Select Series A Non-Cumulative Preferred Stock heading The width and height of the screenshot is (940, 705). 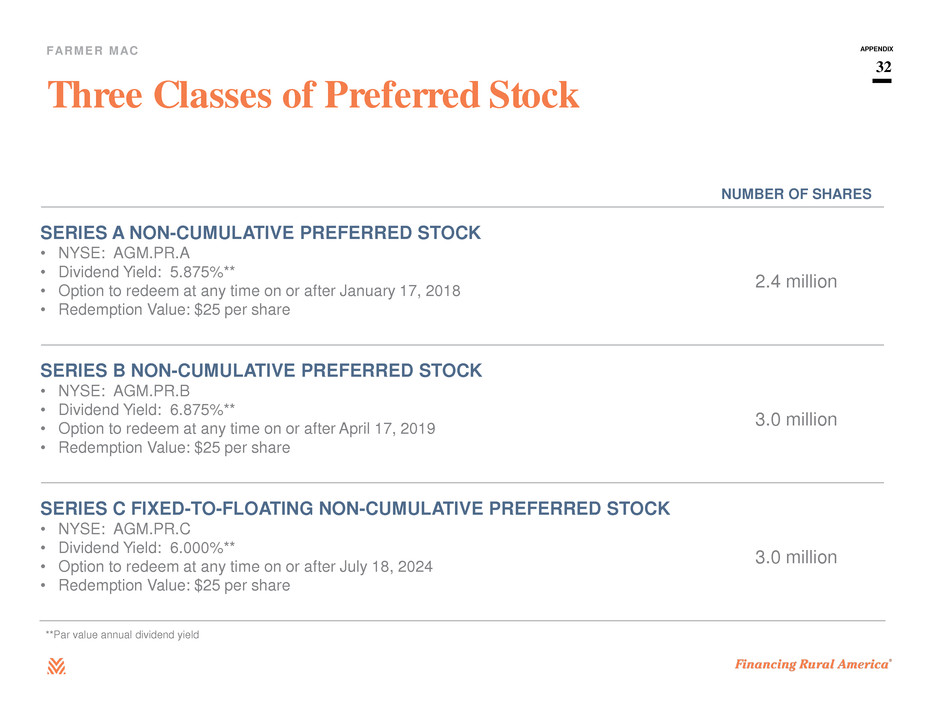click(x=260, y=232)
